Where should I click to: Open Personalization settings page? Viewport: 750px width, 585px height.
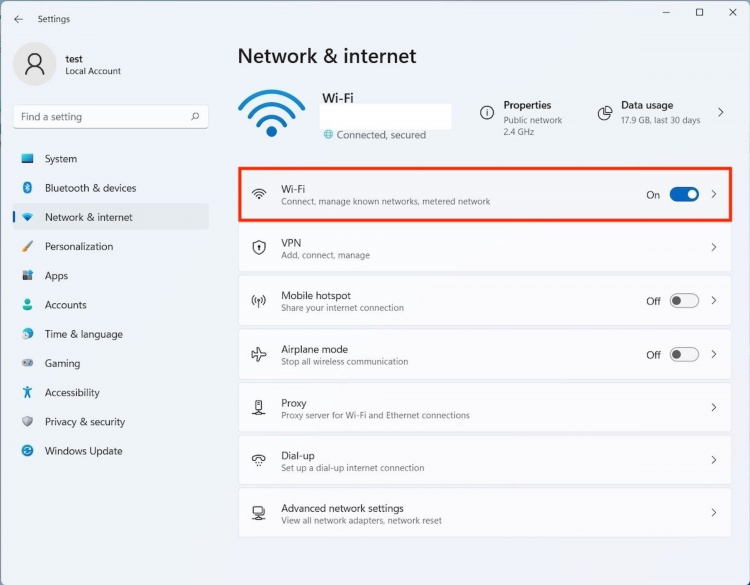point(111,246)
